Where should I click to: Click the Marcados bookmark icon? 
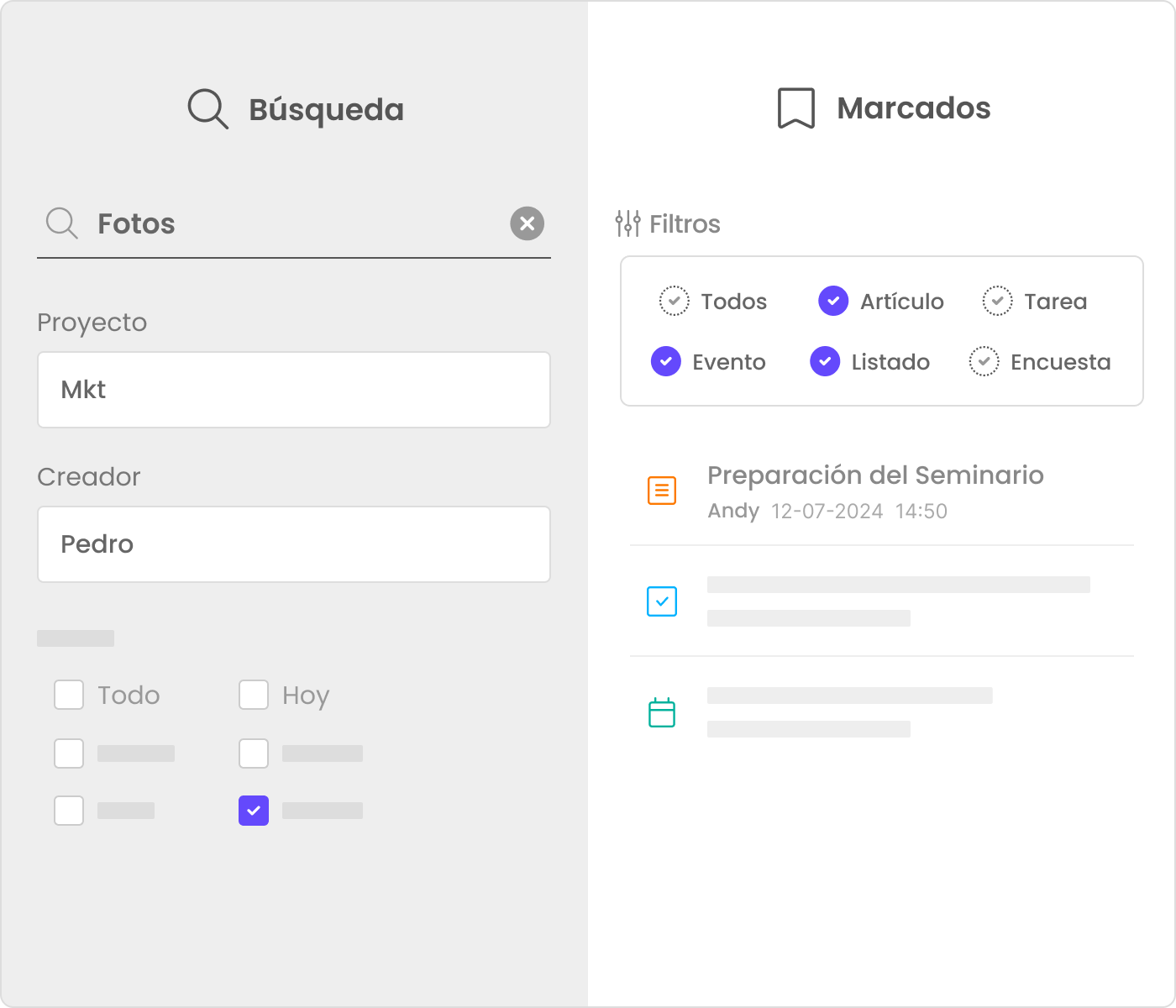click(x=795, y=108)
